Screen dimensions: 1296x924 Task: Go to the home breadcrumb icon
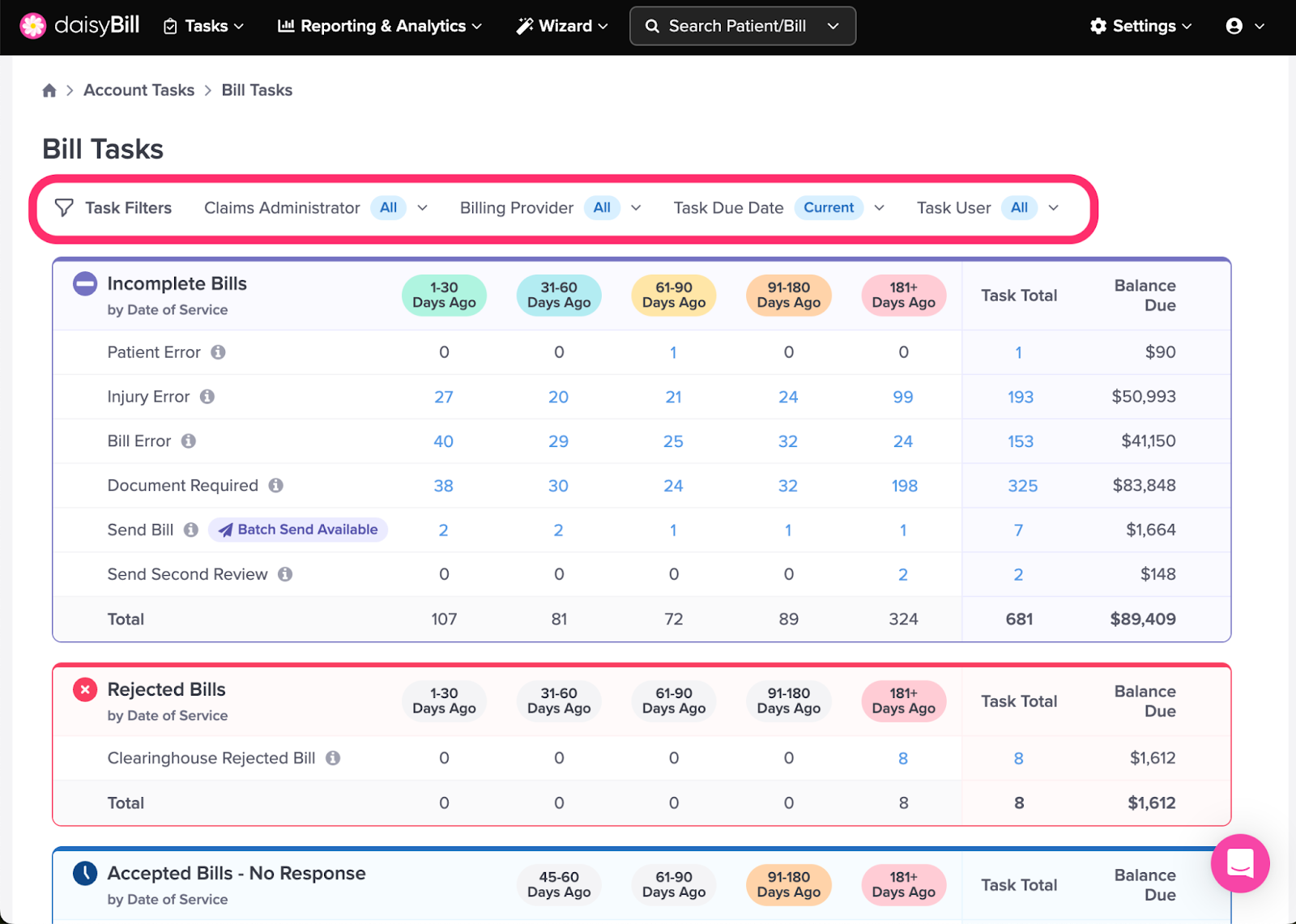tap(49, 90)
